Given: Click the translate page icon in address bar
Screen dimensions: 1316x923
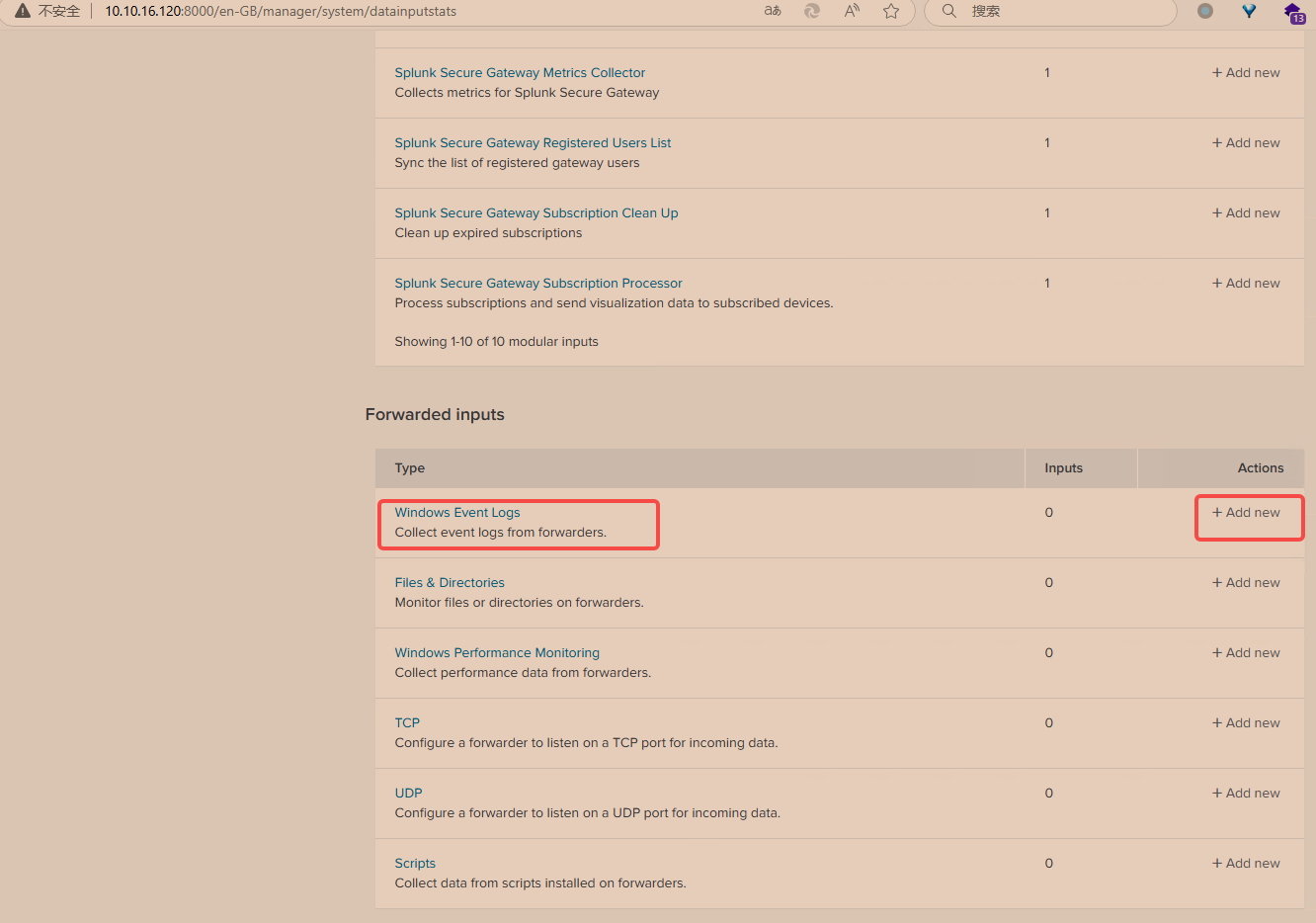Looking at the screenshot, I should click(773, 11).
